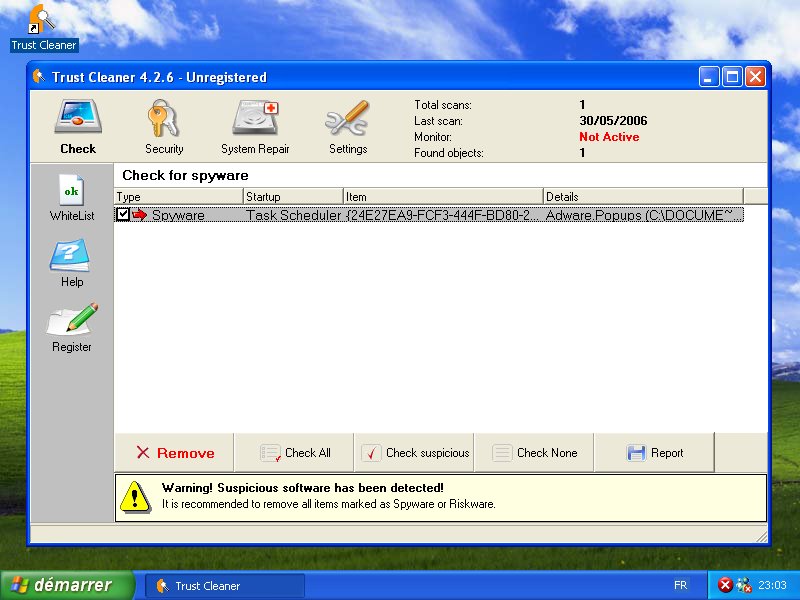Click the network tray icon beside clock
800x600 pixels.
pyautogui.click(x=744, y=585)
